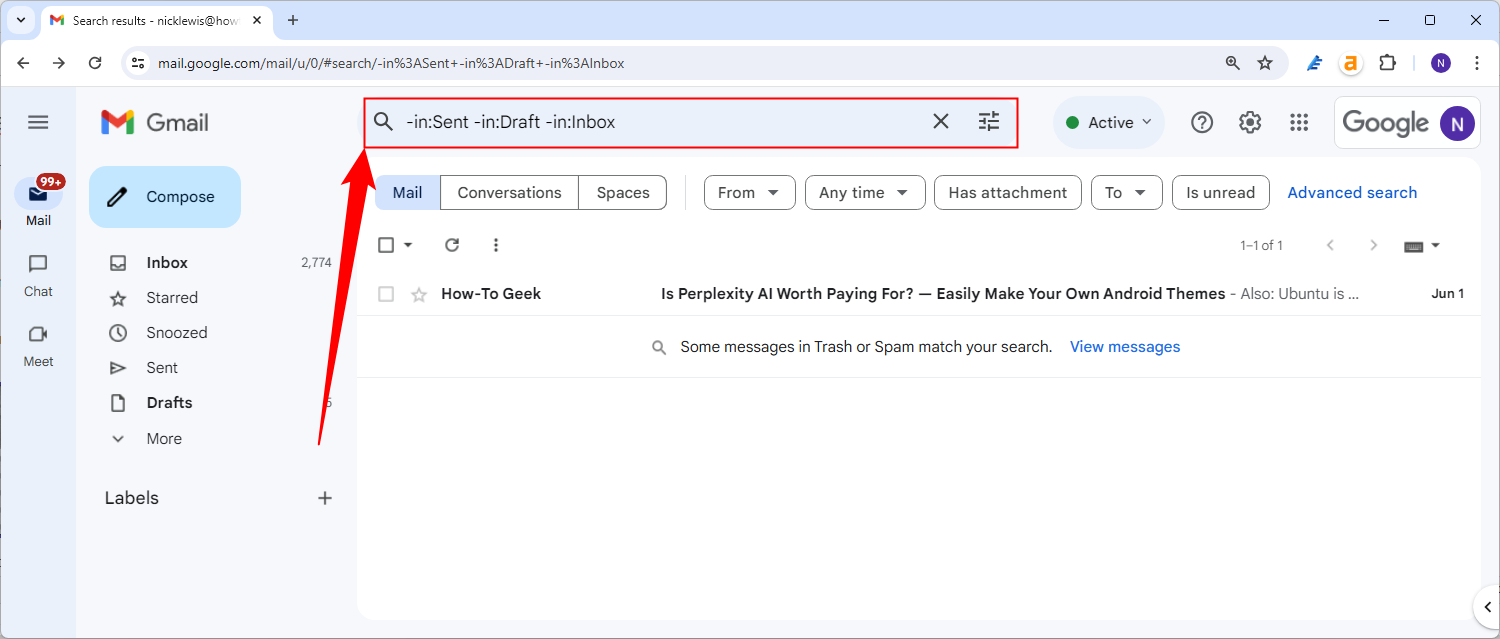This screenshot has height=639, width=1500.
Task: Reload the page in Chrome
Action: click(x=95, y=63)
